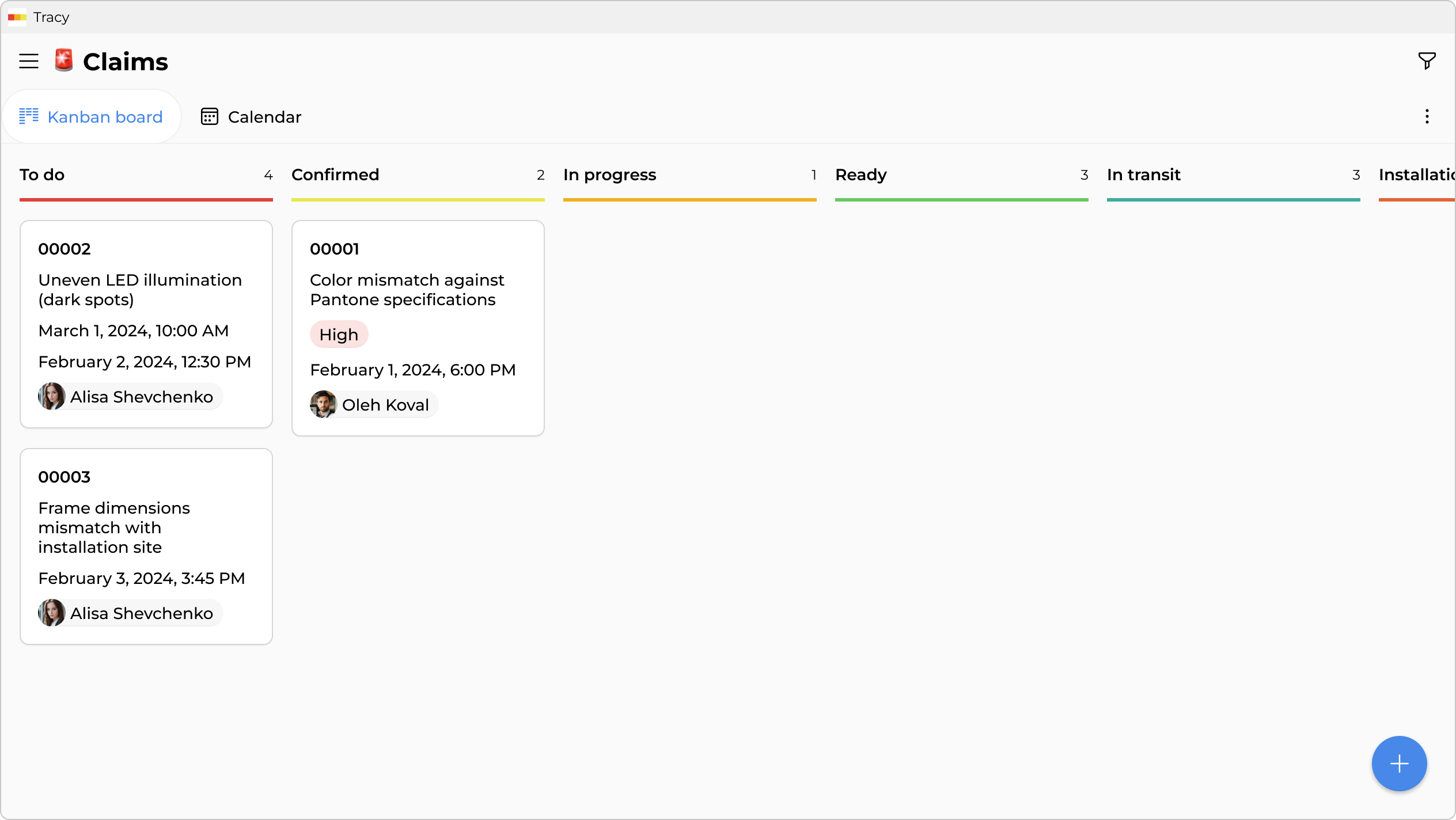Viewport: 1456px width, 820px height.
Task: Open the filter options
Action: (x=1427, y=60)
